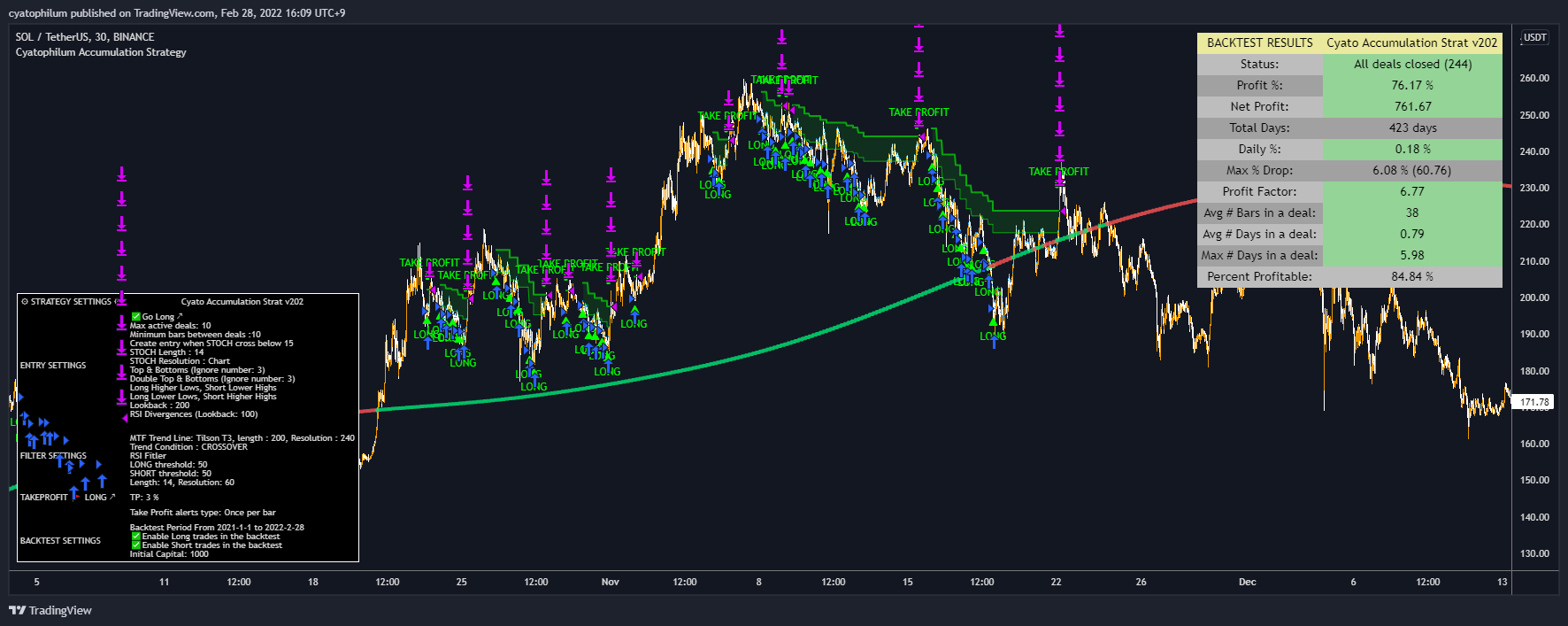Click the USDT currency label on price axis

[x=1535, y=37]
